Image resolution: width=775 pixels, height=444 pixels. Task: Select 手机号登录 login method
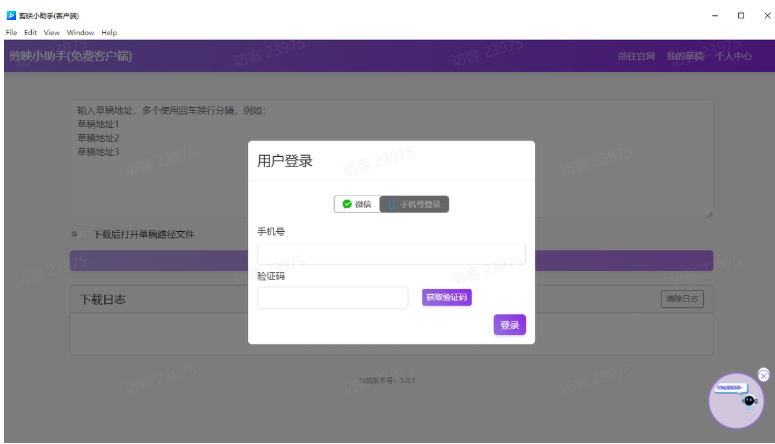[414, 204]
